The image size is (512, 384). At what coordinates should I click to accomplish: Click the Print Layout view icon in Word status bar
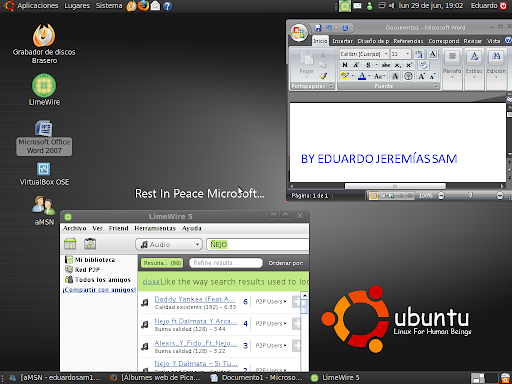[x=373, y=196]
